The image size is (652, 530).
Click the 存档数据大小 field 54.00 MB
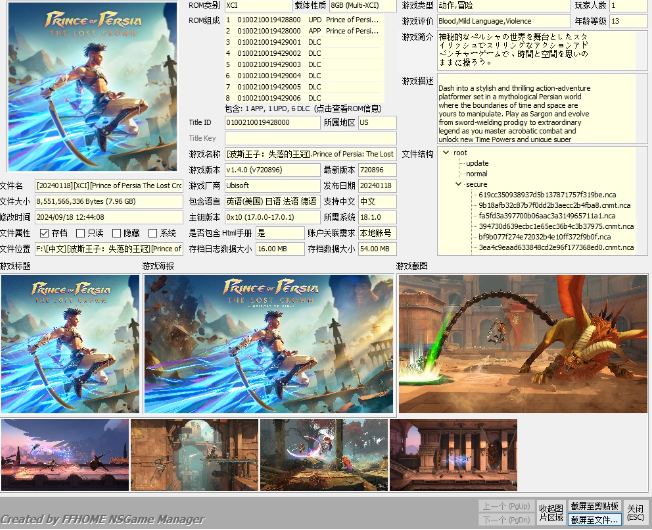[377, 249]
